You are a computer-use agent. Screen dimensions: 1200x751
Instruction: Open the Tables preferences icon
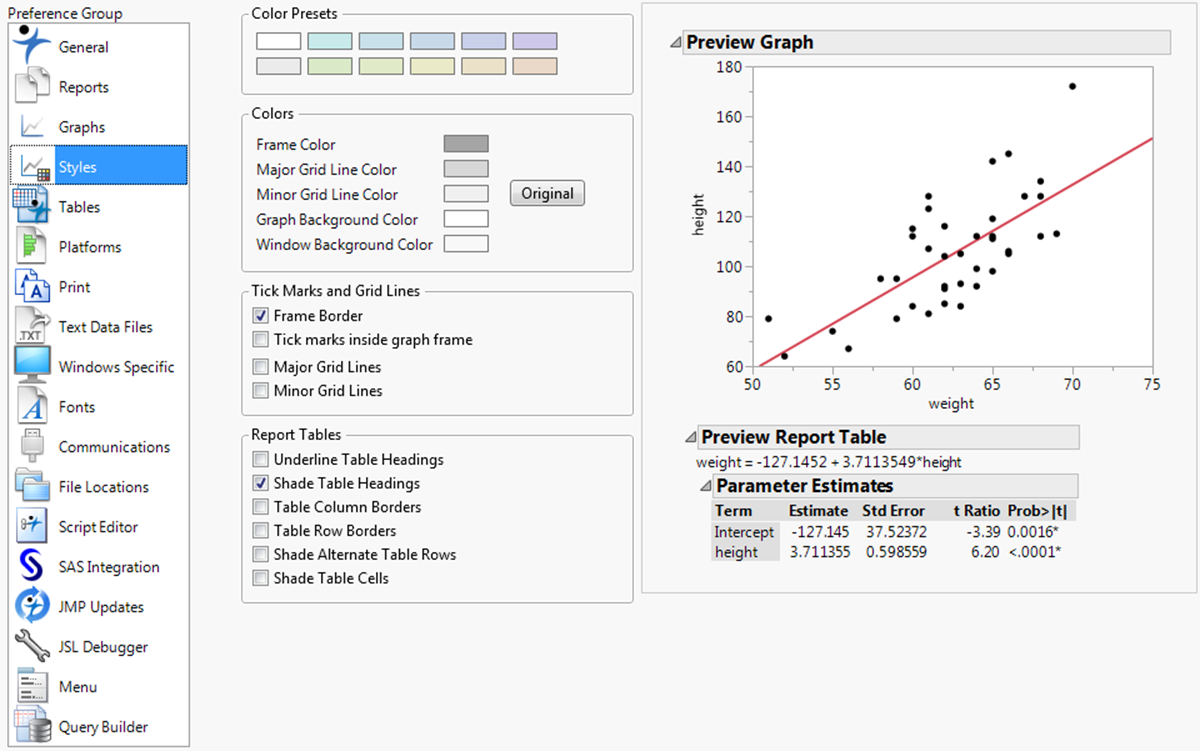point(32,207)
